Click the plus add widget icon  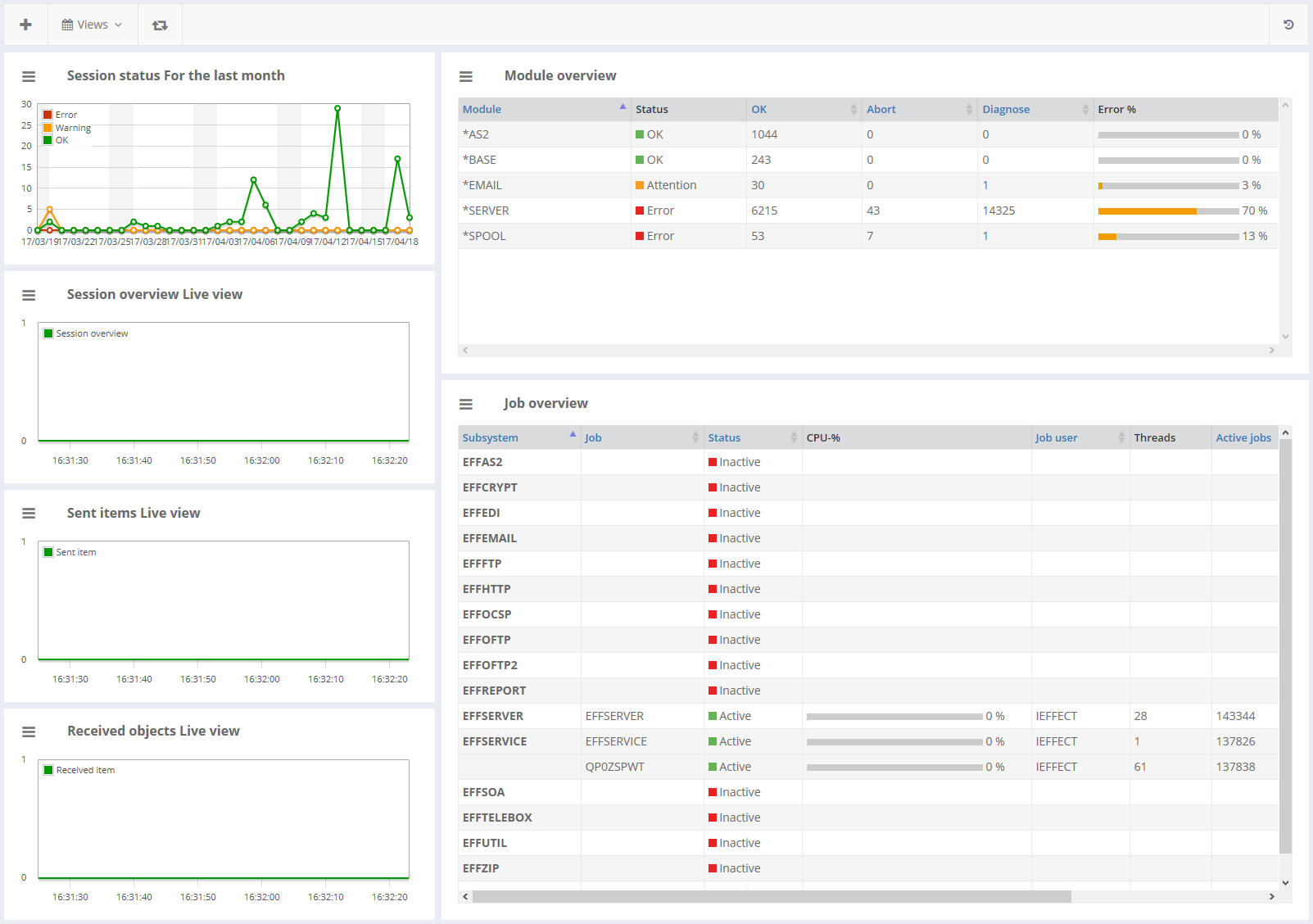click(x=25, y=25)
